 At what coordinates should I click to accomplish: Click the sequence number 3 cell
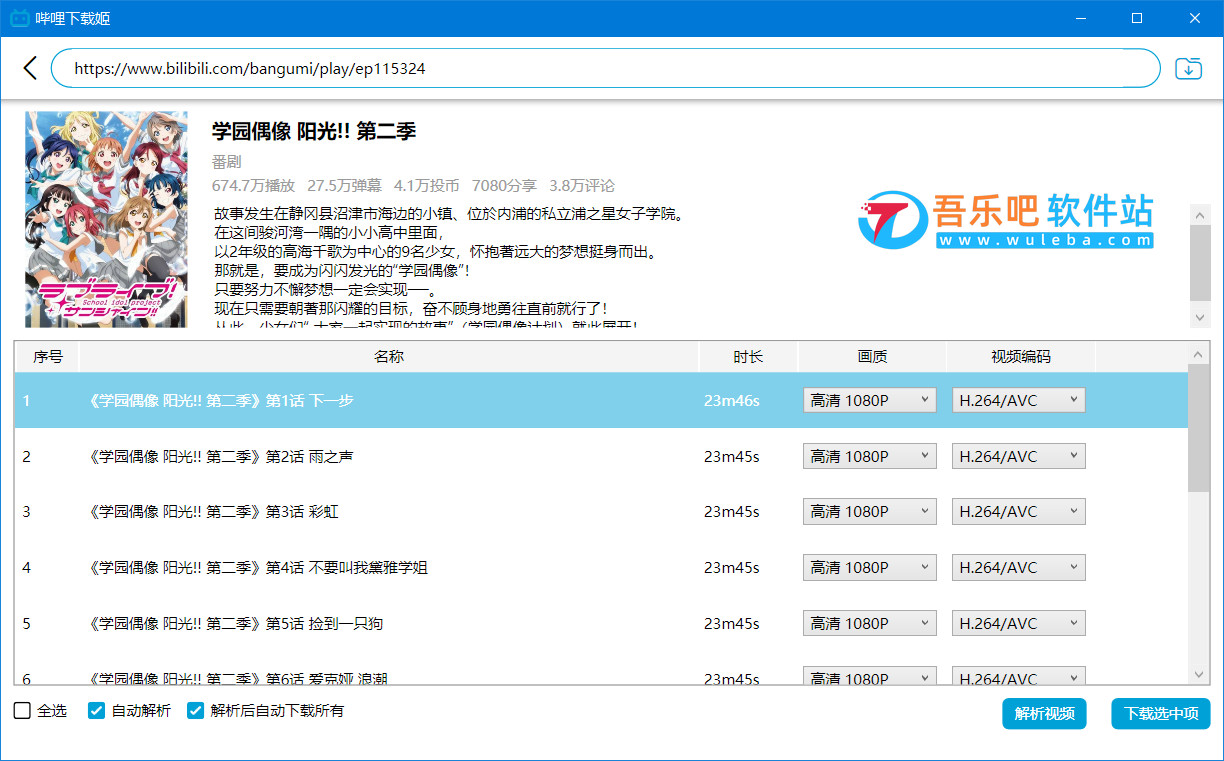[x=27, y=511]
